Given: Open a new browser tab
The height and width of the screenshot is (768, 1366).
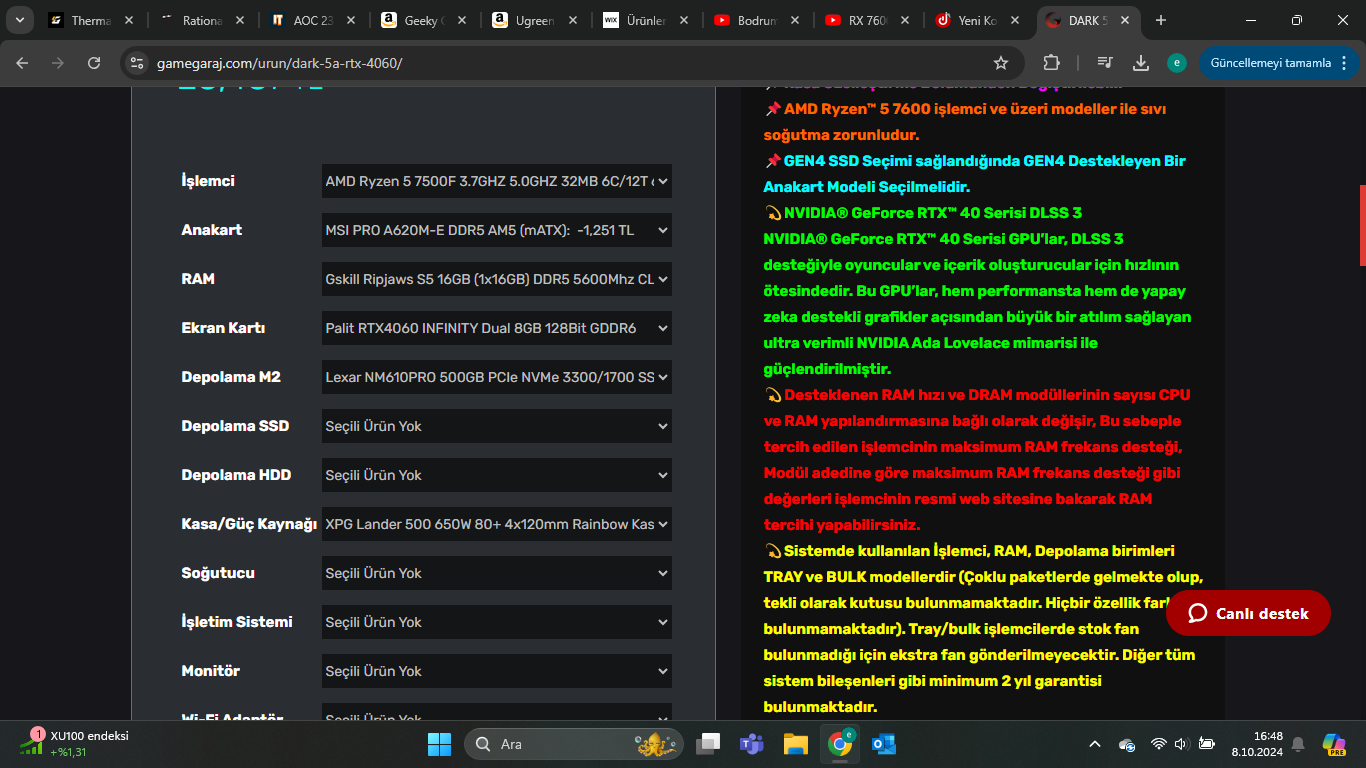Looking at the screenshot, I should pos(1161,20).
